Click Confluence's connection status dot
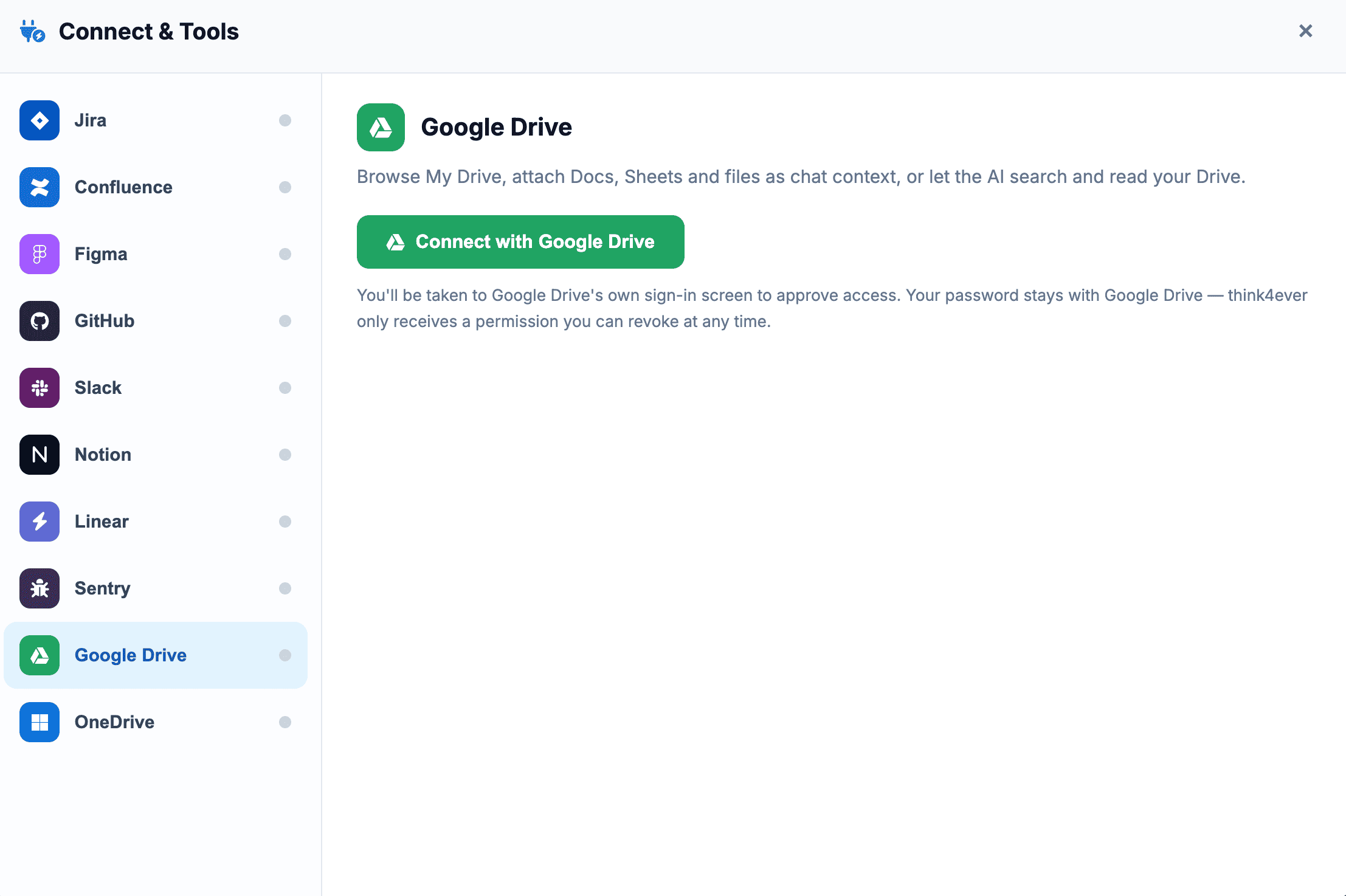Image resolution: width=1346 pixels, height=896 pixels. point(285,187)
